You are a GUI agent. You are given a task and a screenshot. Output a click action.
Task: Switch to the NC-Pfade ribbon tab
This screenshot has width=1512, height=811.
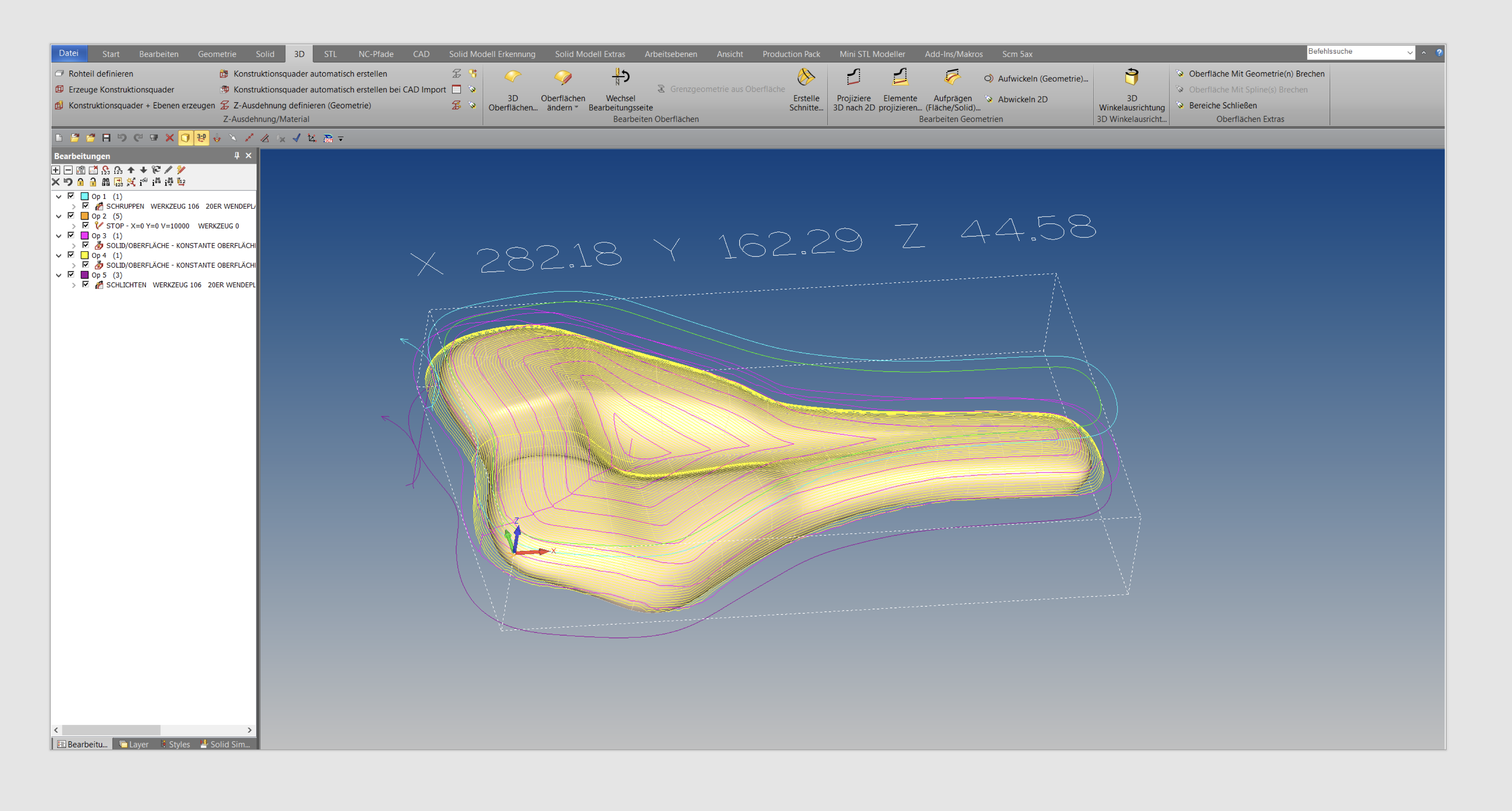(375, 54)
